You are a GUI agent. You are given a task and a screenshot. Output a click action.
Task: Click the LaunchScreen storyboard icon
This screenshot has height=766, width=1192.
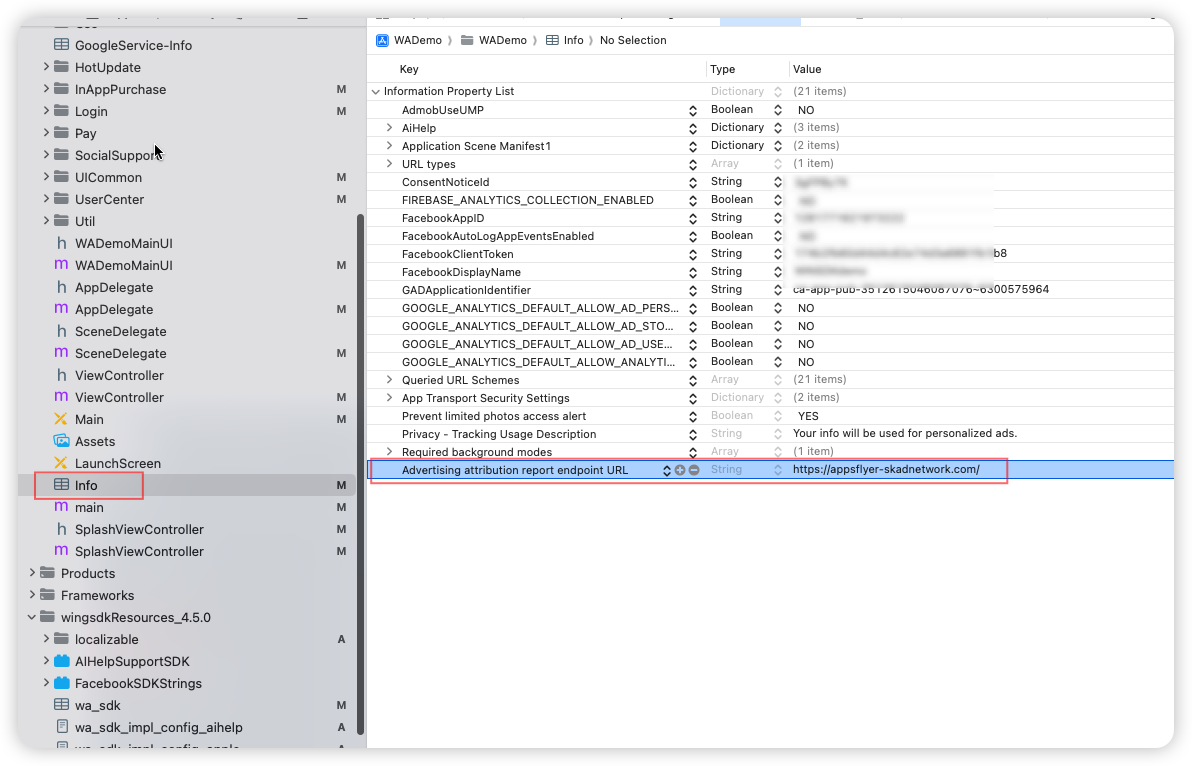click(61, 463)
